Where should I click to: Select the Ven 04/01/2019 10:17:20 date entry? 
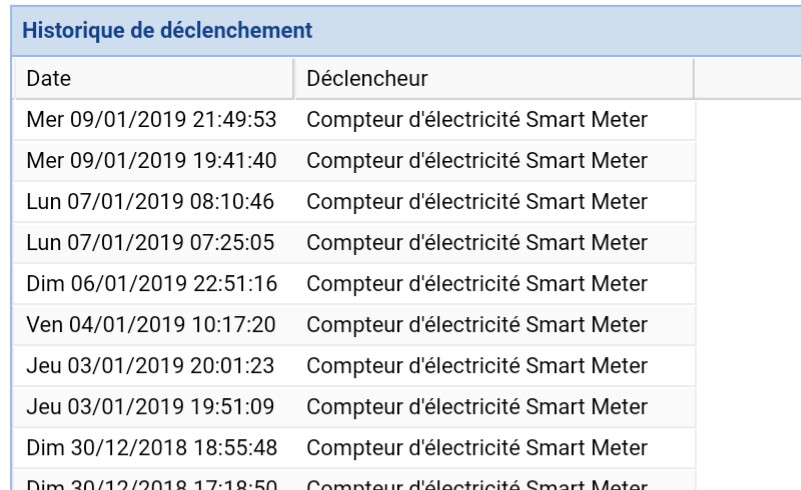(153, 325)
